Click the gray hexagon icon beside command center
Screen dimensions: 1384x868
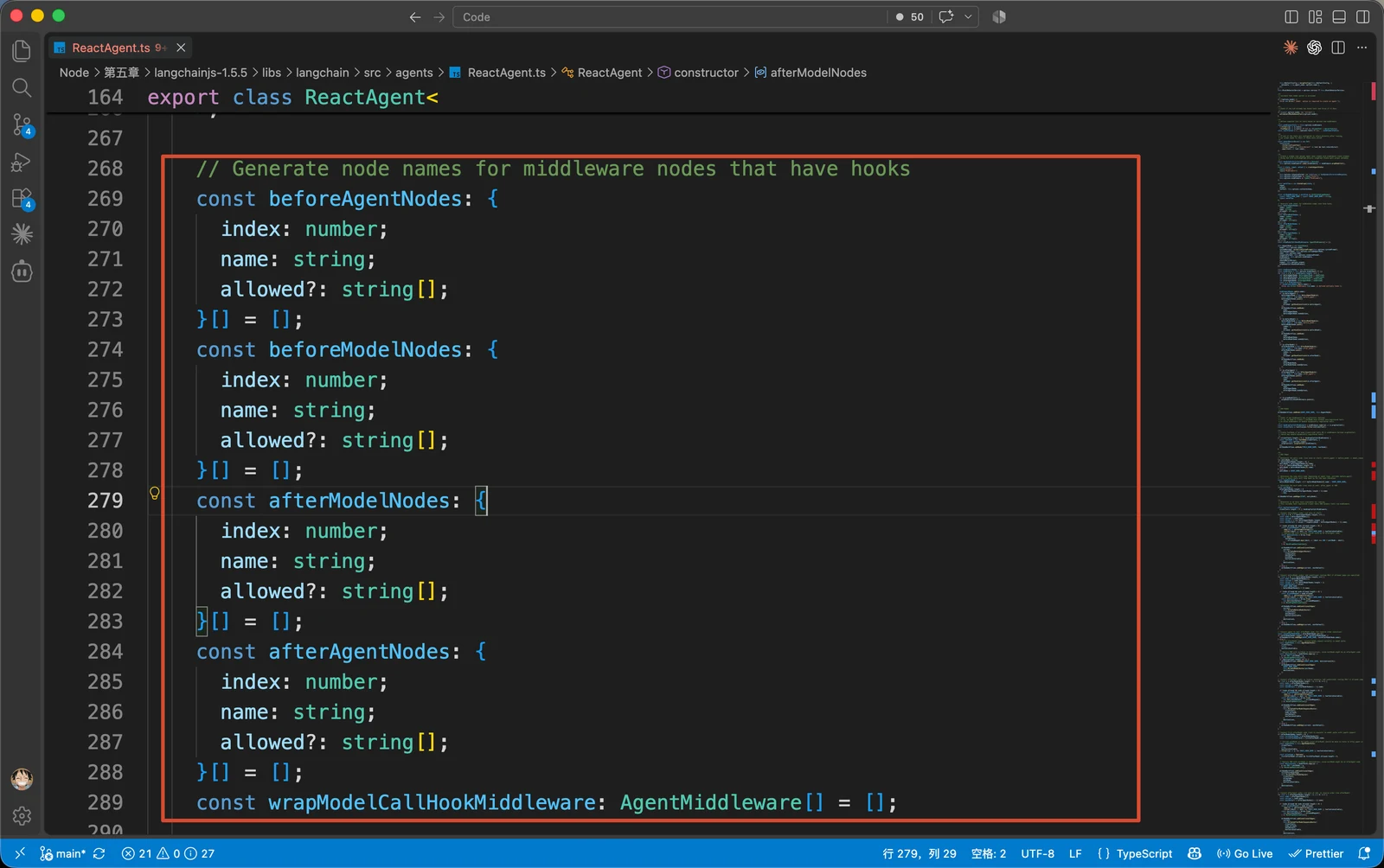[999, 16]
